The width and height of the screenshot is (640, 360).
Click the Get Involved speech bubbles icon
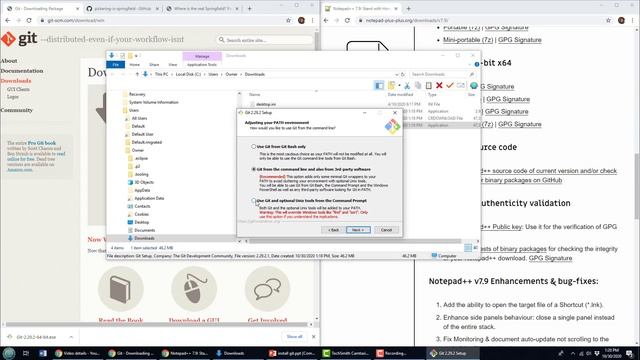(267, 289)
